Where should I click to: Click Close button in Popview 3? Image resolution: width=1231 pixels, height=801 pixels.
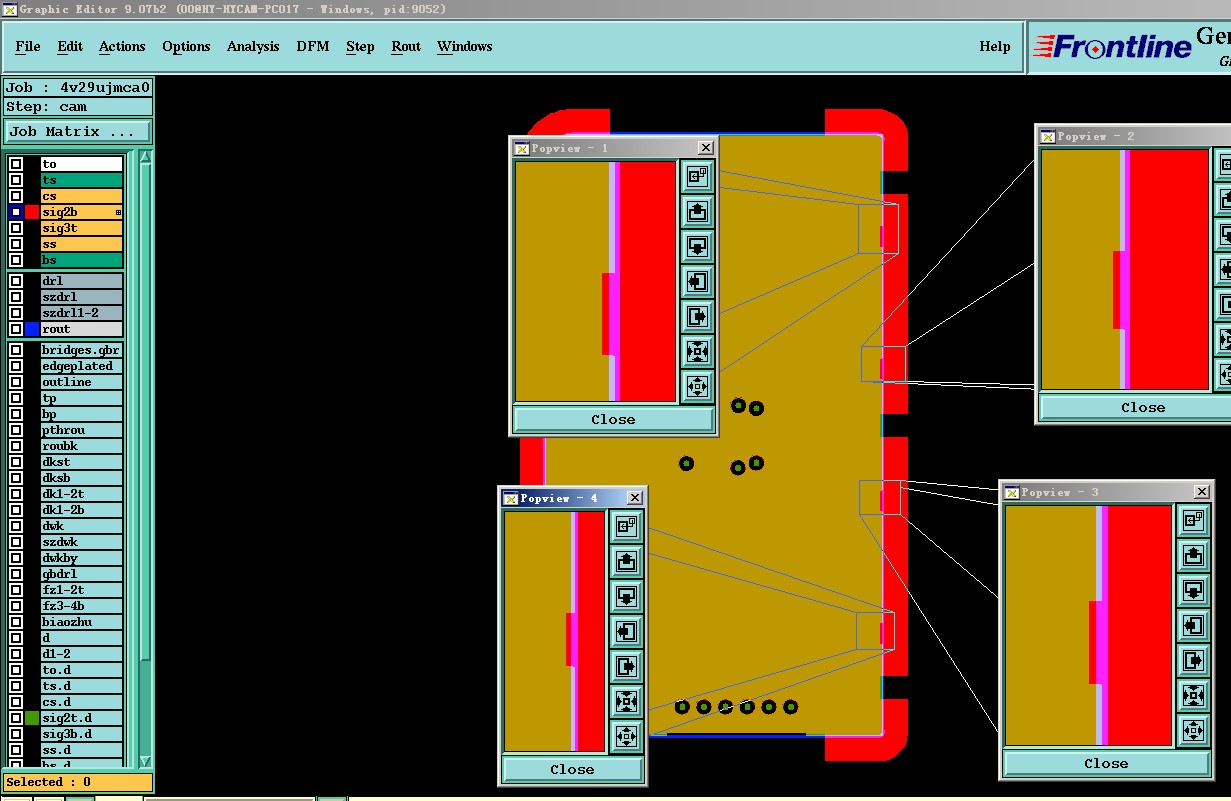(1106, 763)
